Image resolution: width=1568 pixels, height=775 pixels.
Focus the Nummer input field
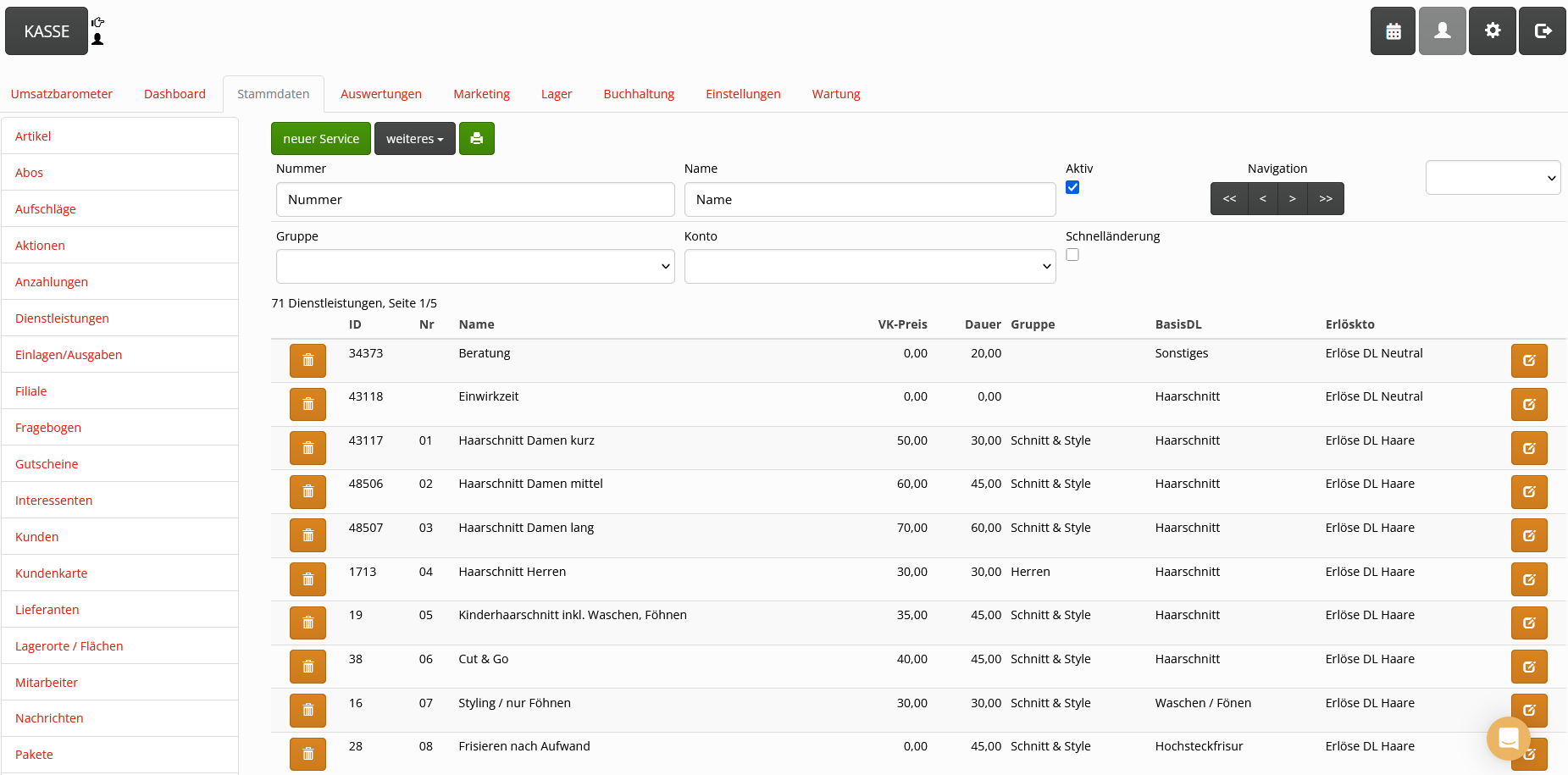point(475,200)
